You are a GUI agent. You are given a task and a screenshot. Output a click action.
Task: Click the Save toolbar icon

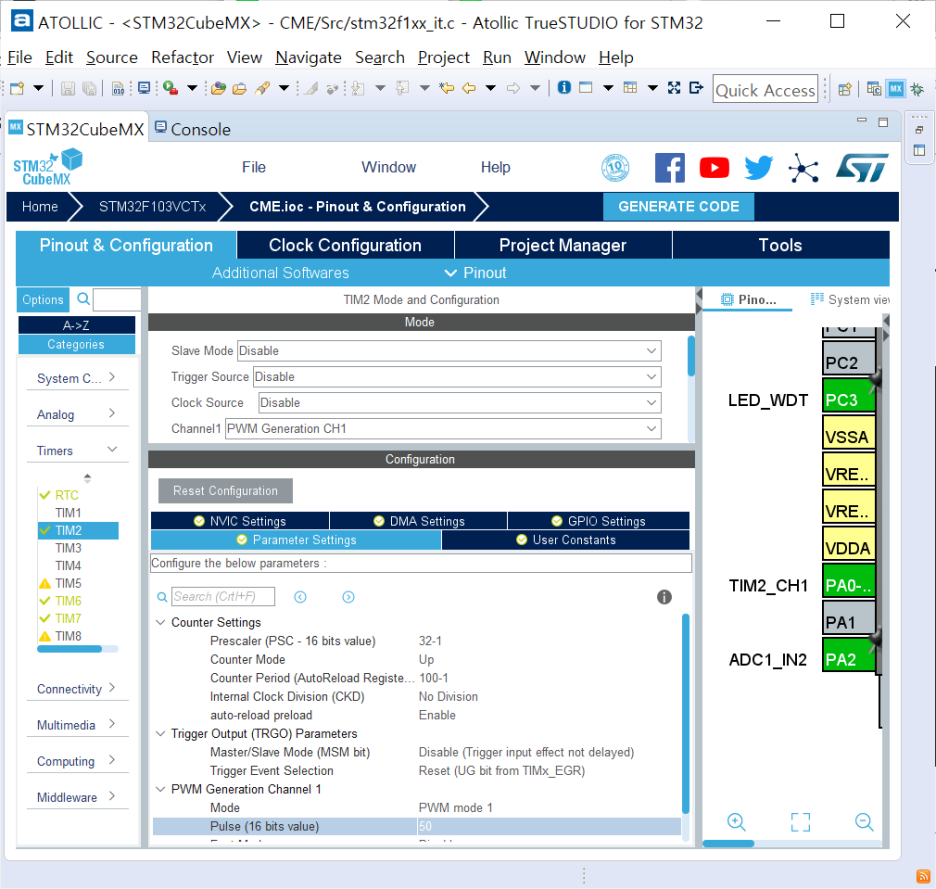[x=67, y=88]
